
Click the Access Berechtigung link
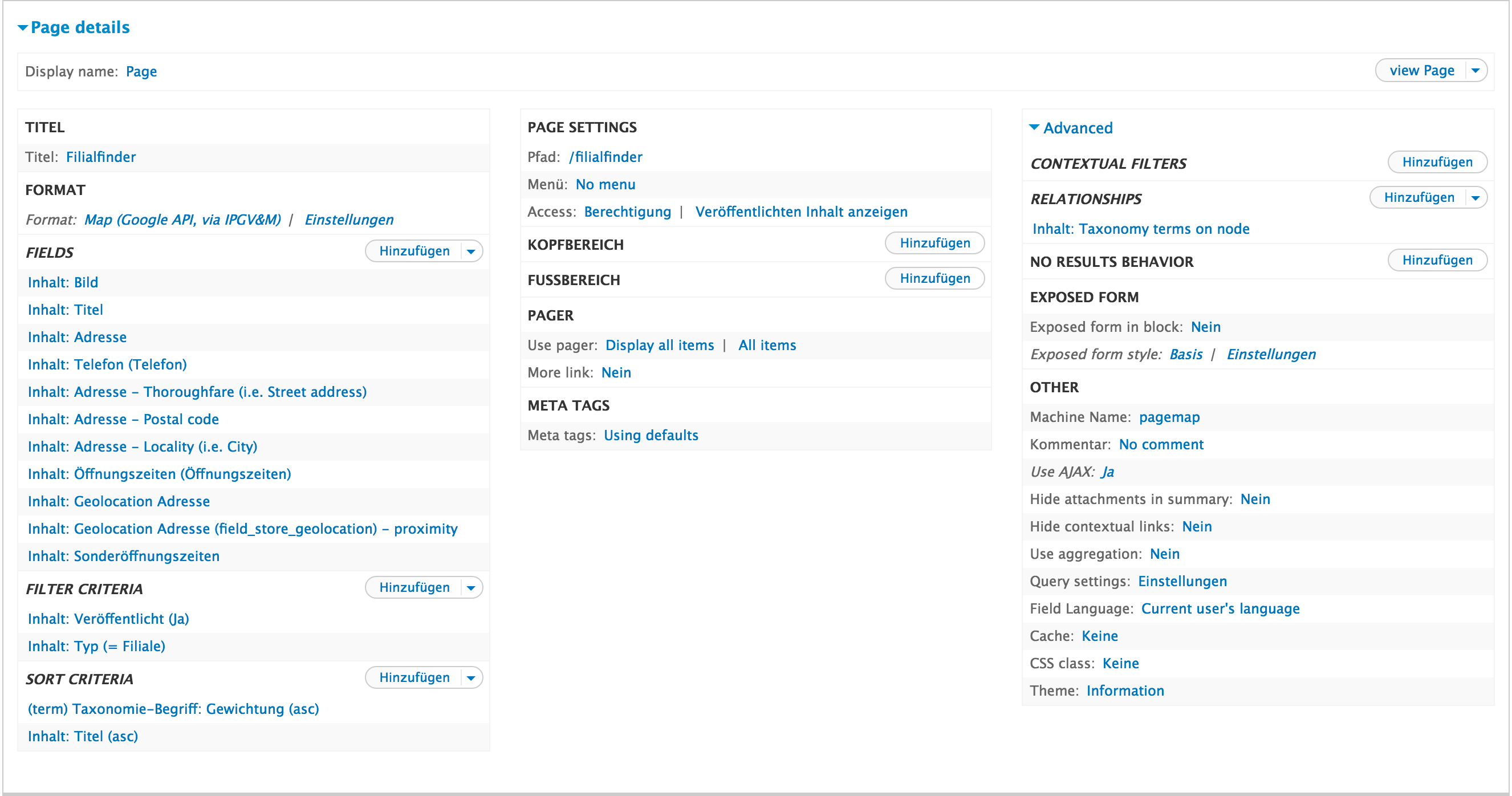[x=628, y=212]
